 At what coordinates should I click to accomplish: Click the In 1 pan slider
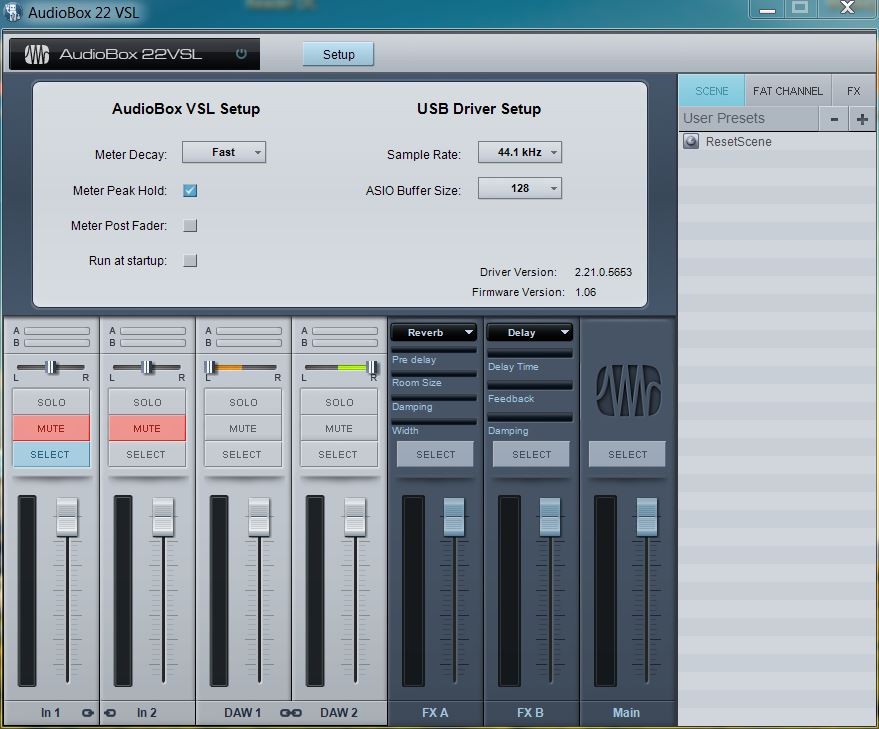[x=51, y=367]
